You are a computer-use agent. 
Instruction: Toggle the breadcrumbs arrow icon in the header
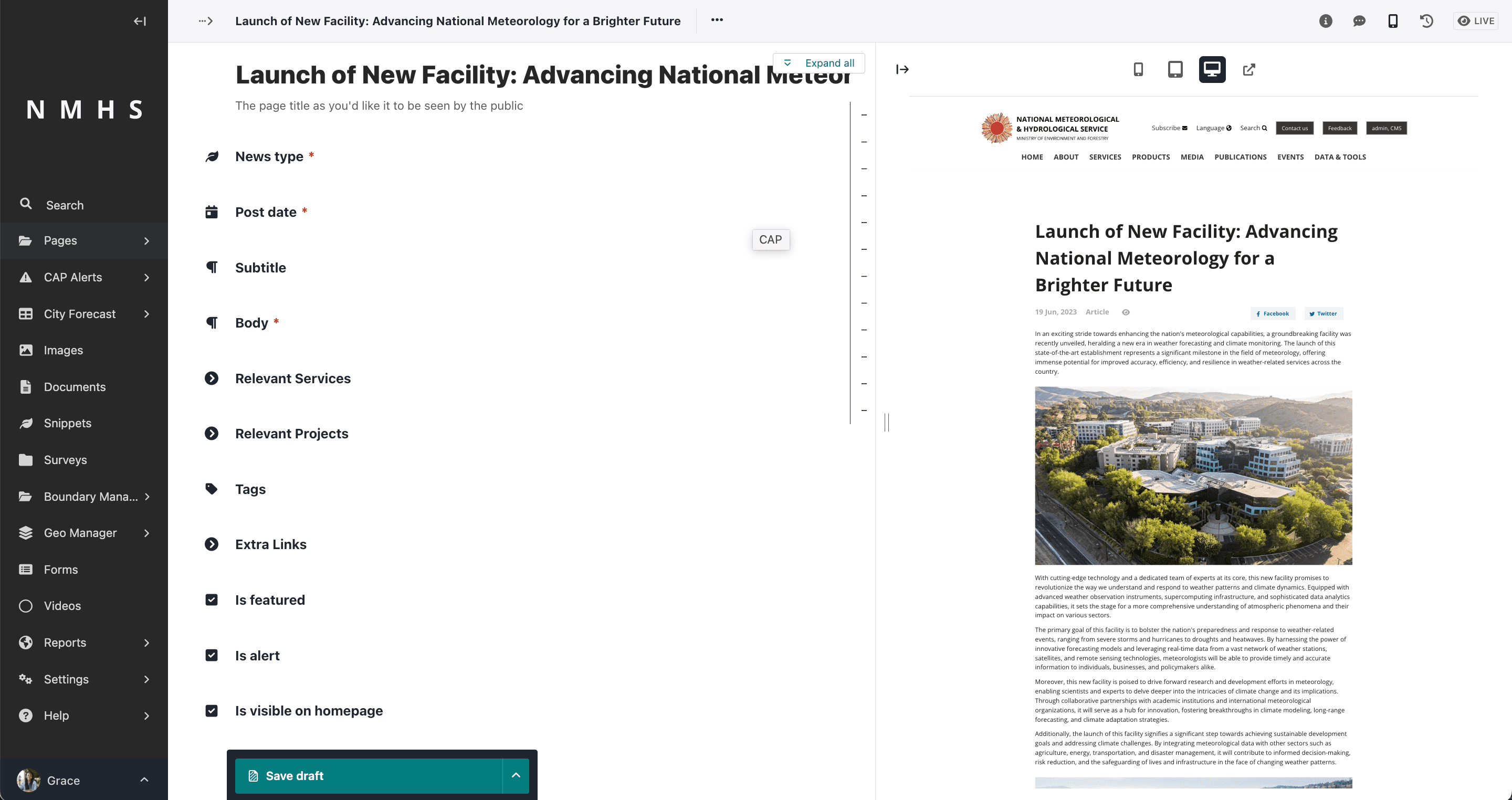click(x=205, y=21)
